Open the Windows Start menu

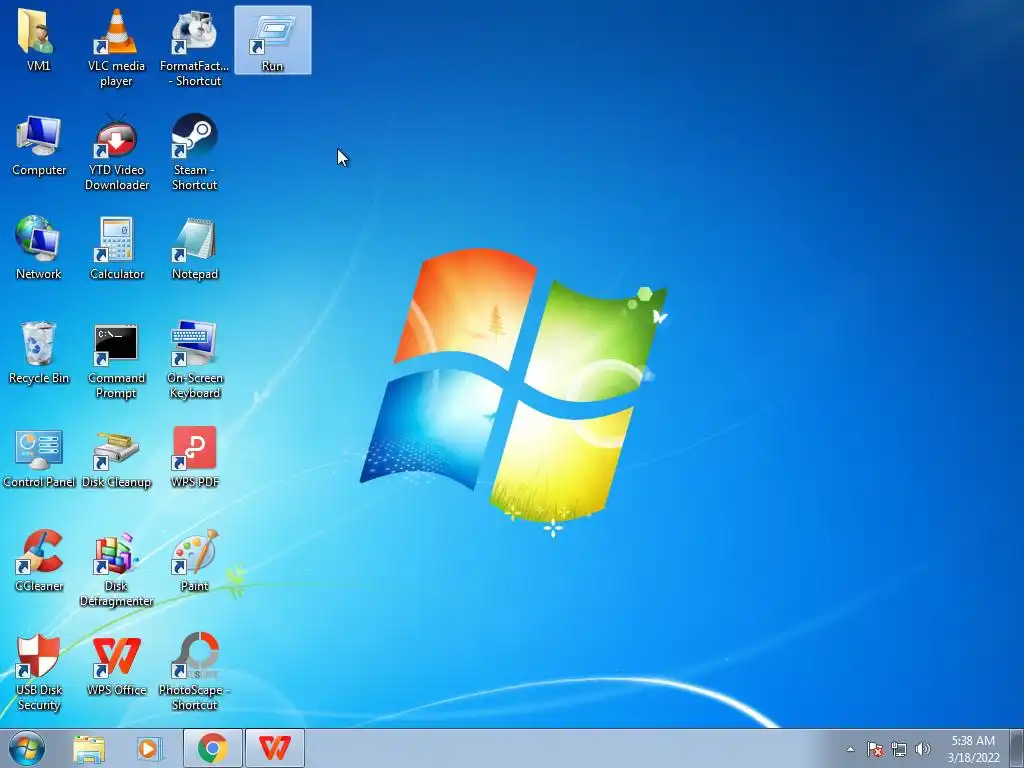point(27,748)
